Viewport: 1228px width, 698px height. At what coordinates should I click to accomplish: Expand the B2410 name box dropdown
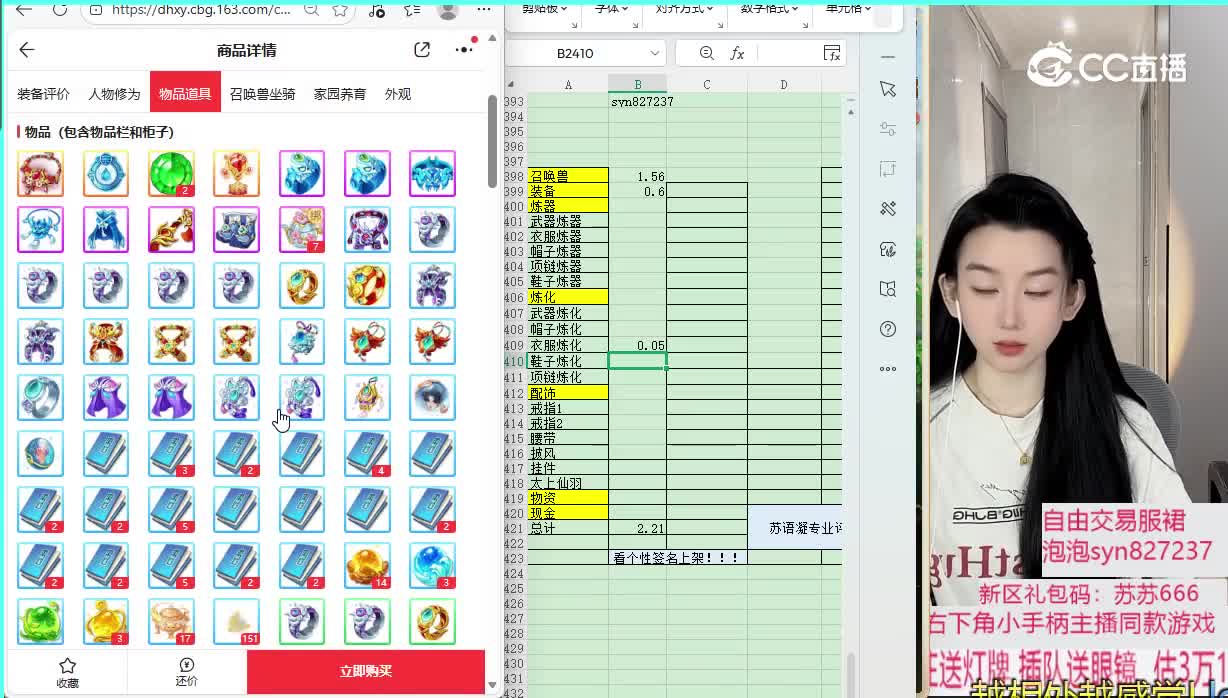[x=655, y=53]
